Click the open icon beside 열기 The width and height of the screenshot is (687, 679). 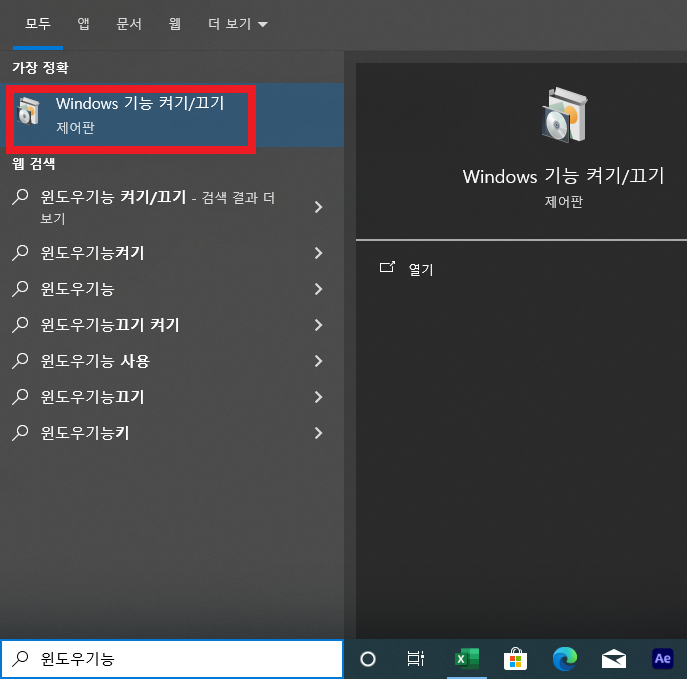(x=387, y=267)
